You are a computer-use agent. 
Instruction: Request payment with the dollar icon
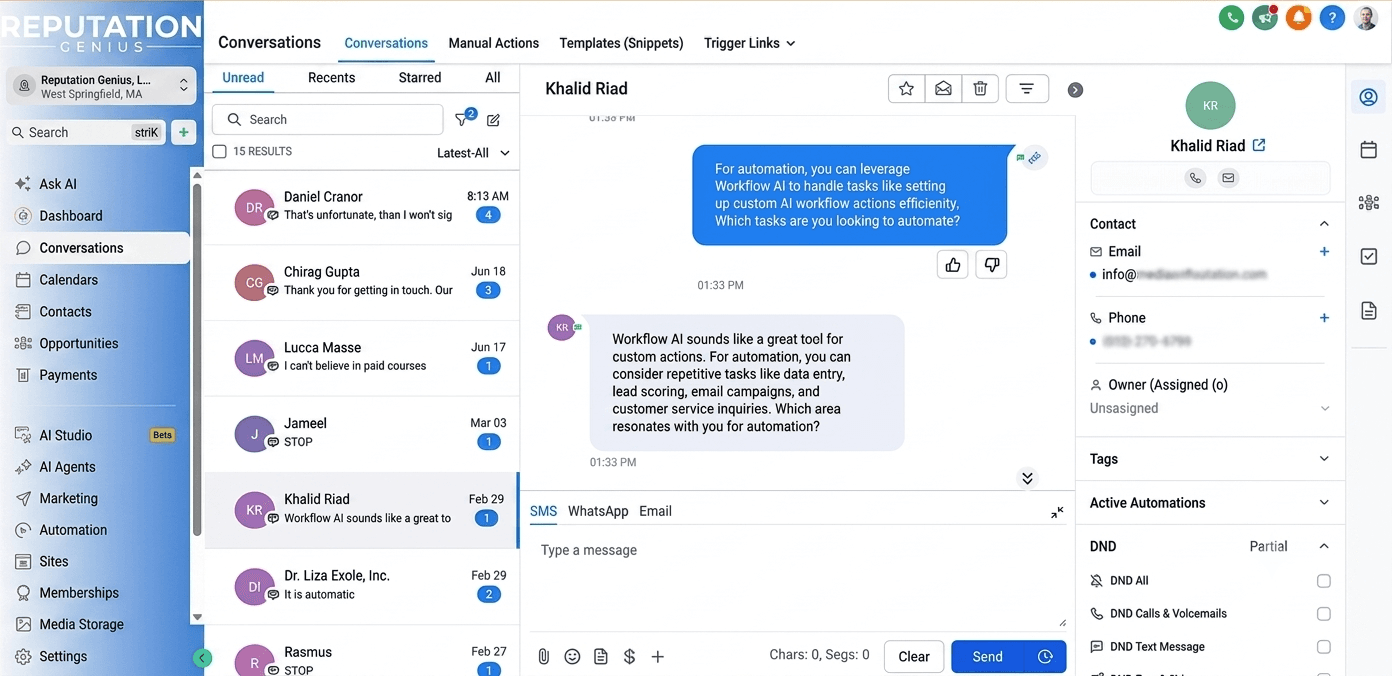click(629, 657)
